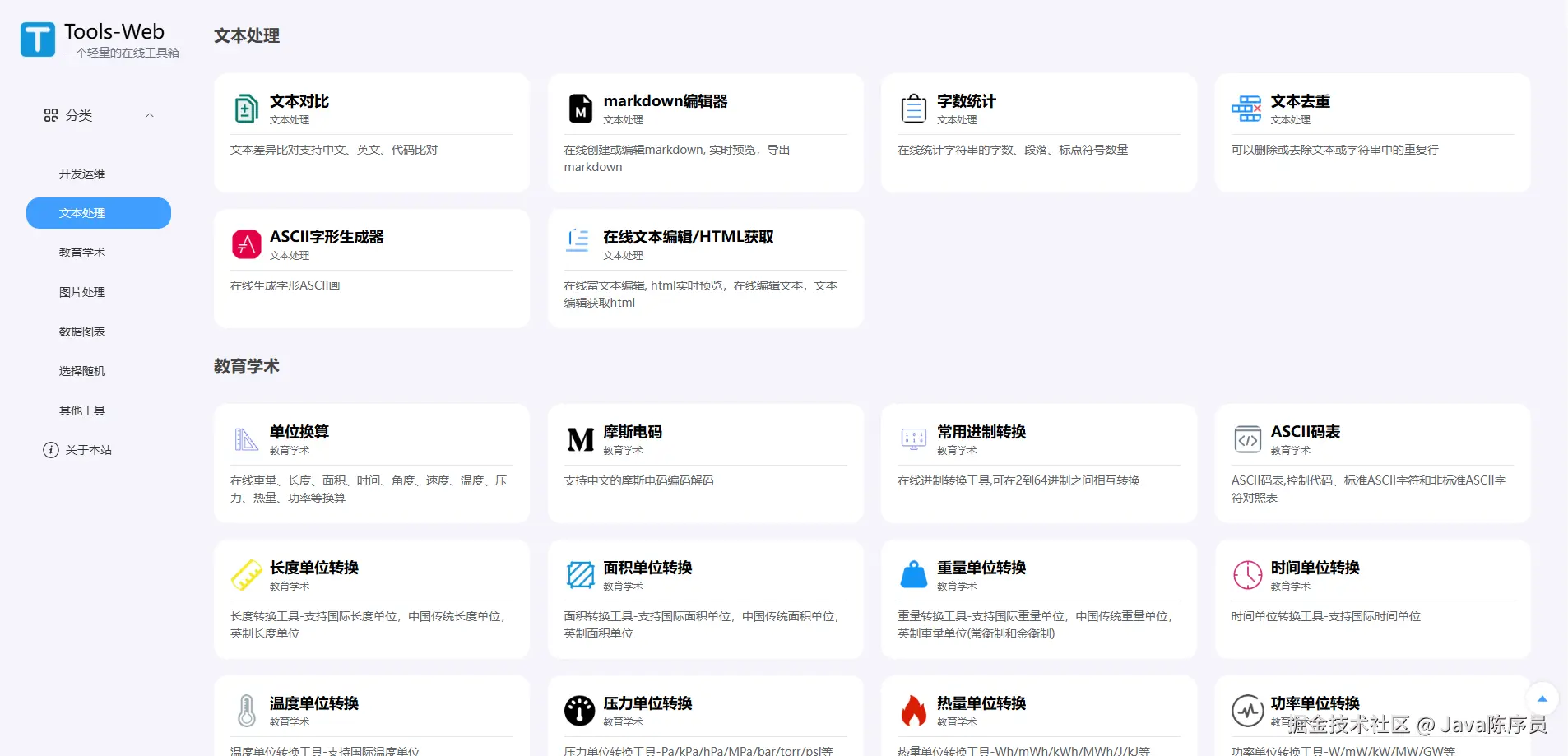
Task: Click the 常用进制转换 icon
Action: 913,439
